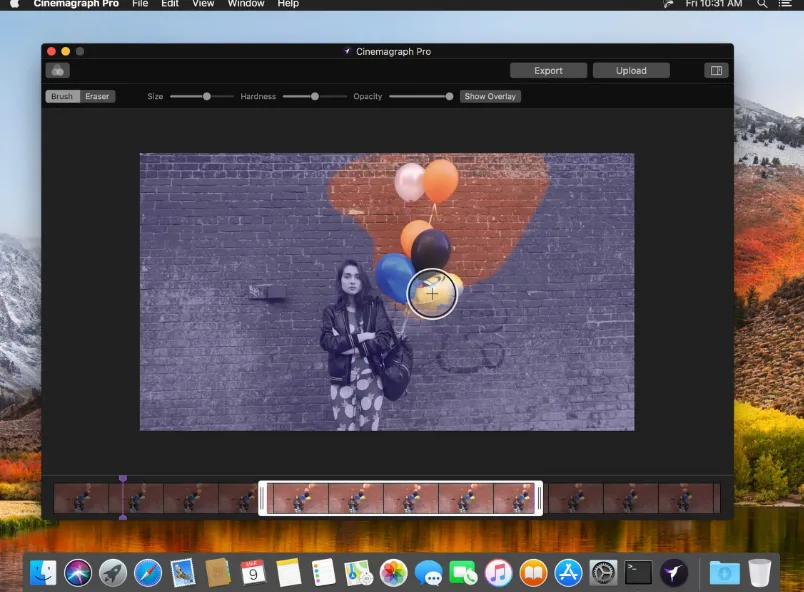
Task: Launch Siri from the Dock
Action: click(78, 573)
